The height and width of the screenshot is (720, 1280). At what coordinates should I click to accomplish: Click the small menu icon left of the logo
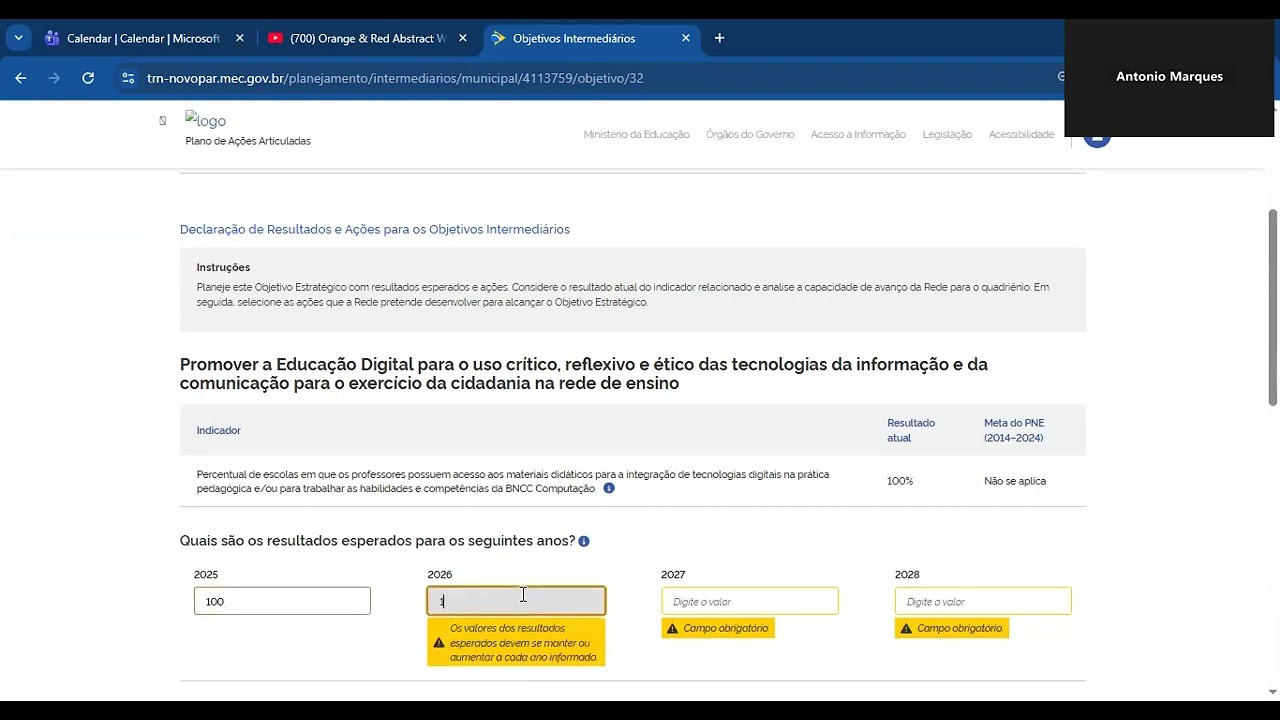162,120
